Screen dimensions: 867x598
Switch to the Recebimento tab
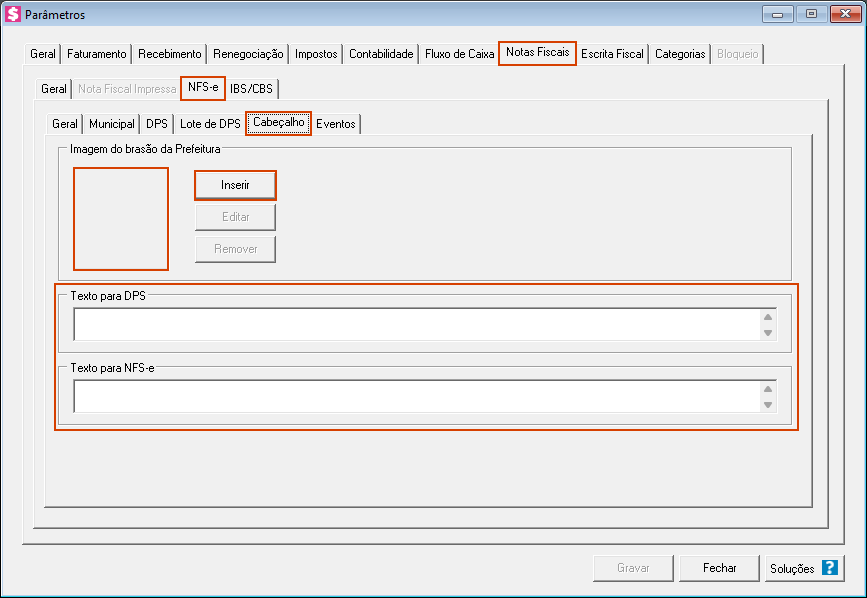(170, 54)
